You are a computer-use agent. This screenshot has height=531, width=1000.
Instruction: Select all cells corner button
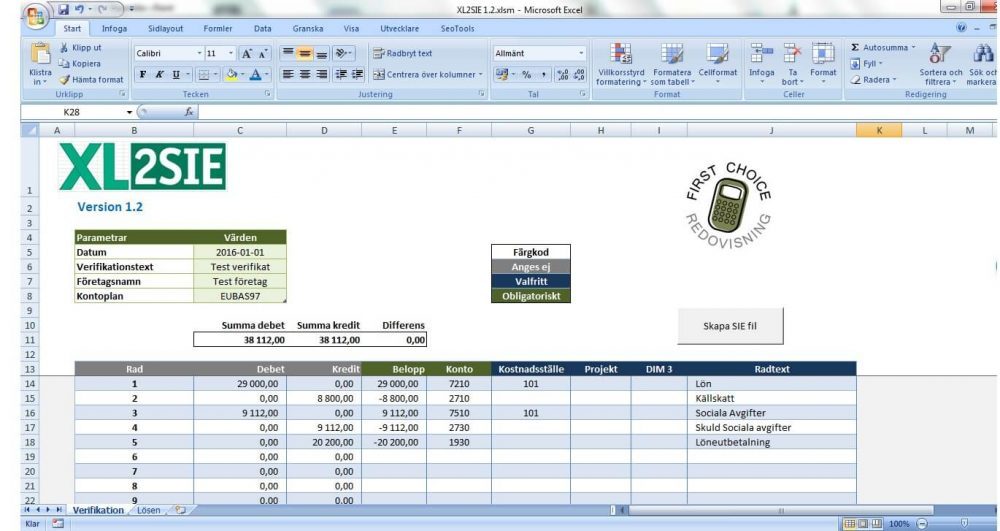pyautogui.click(x=30, y=130)
